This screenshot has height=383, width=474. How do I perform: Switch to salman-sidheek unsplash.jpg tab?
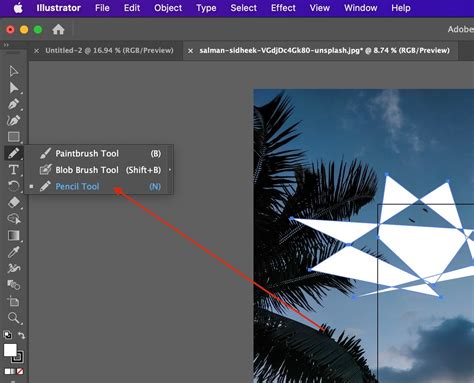[x=324, y=51]
